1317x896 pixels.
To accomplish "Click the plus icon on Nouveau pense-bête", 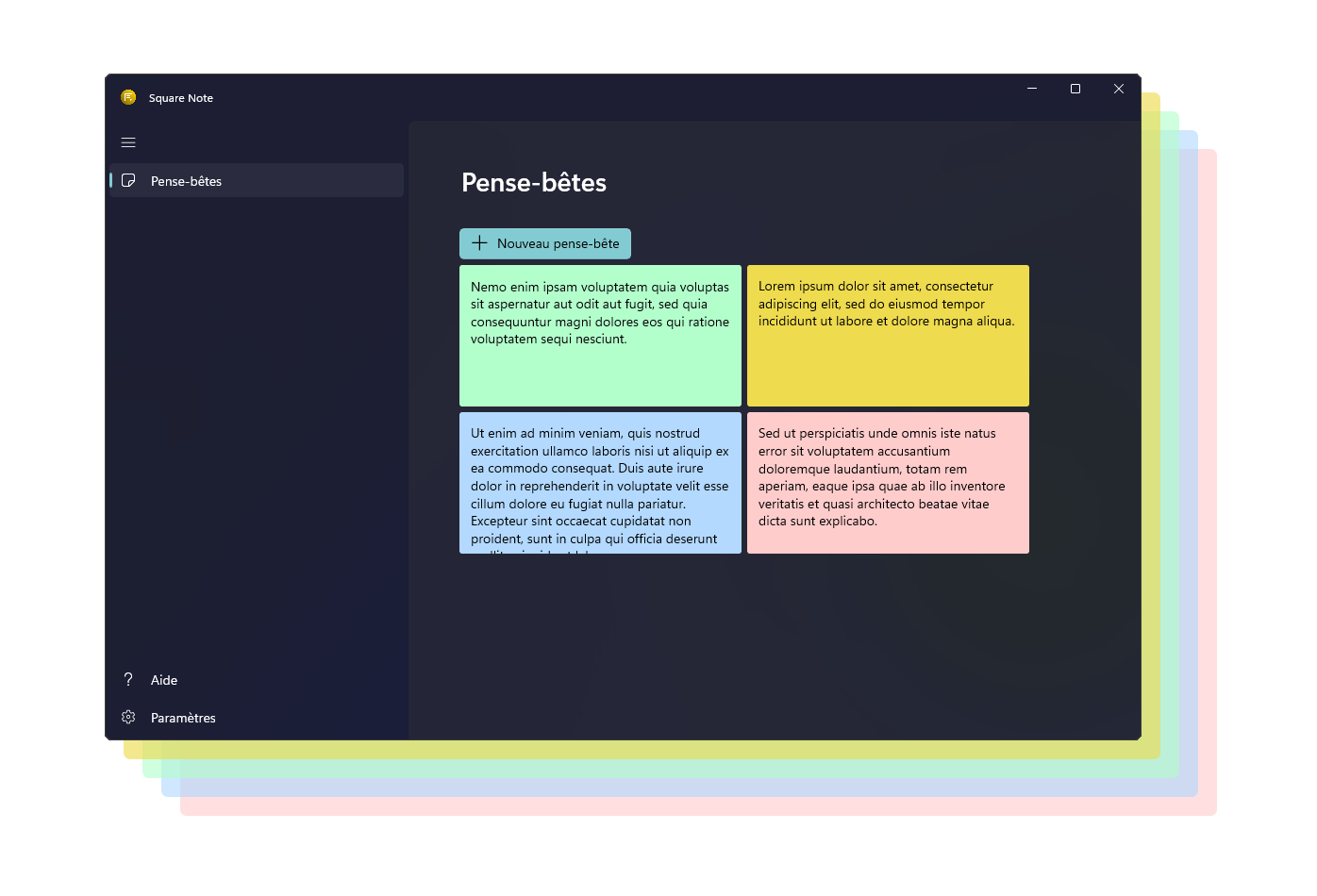I will 479,243.
